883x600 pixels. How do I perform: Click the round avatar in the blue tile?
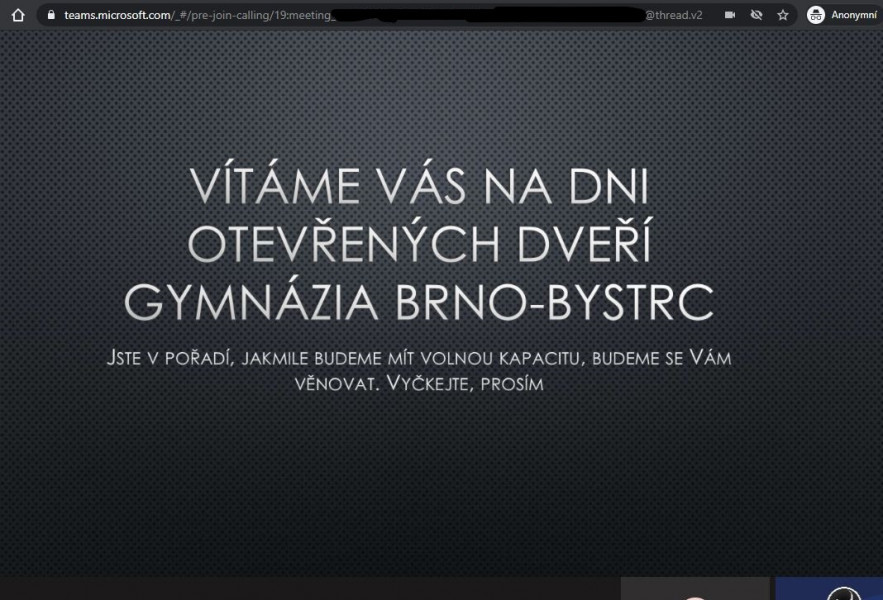tap(843, 594)
